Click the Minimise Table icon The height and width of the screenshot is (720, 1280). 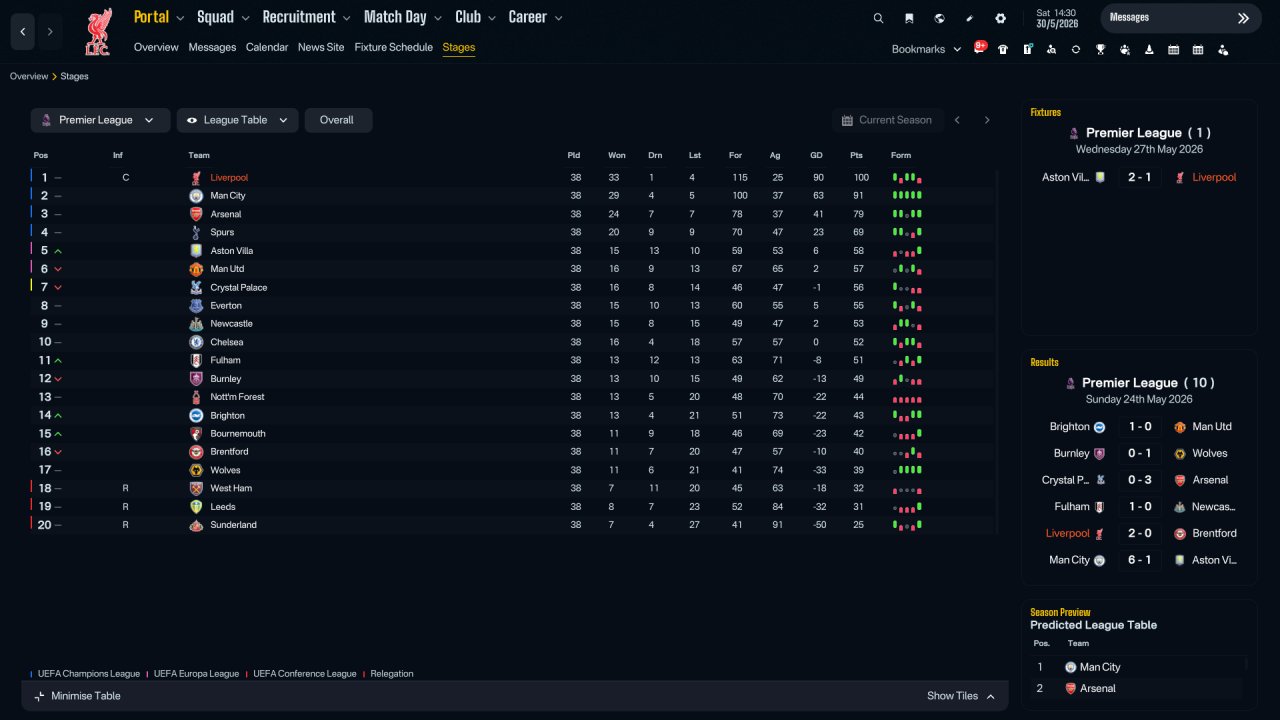[39, 696]
